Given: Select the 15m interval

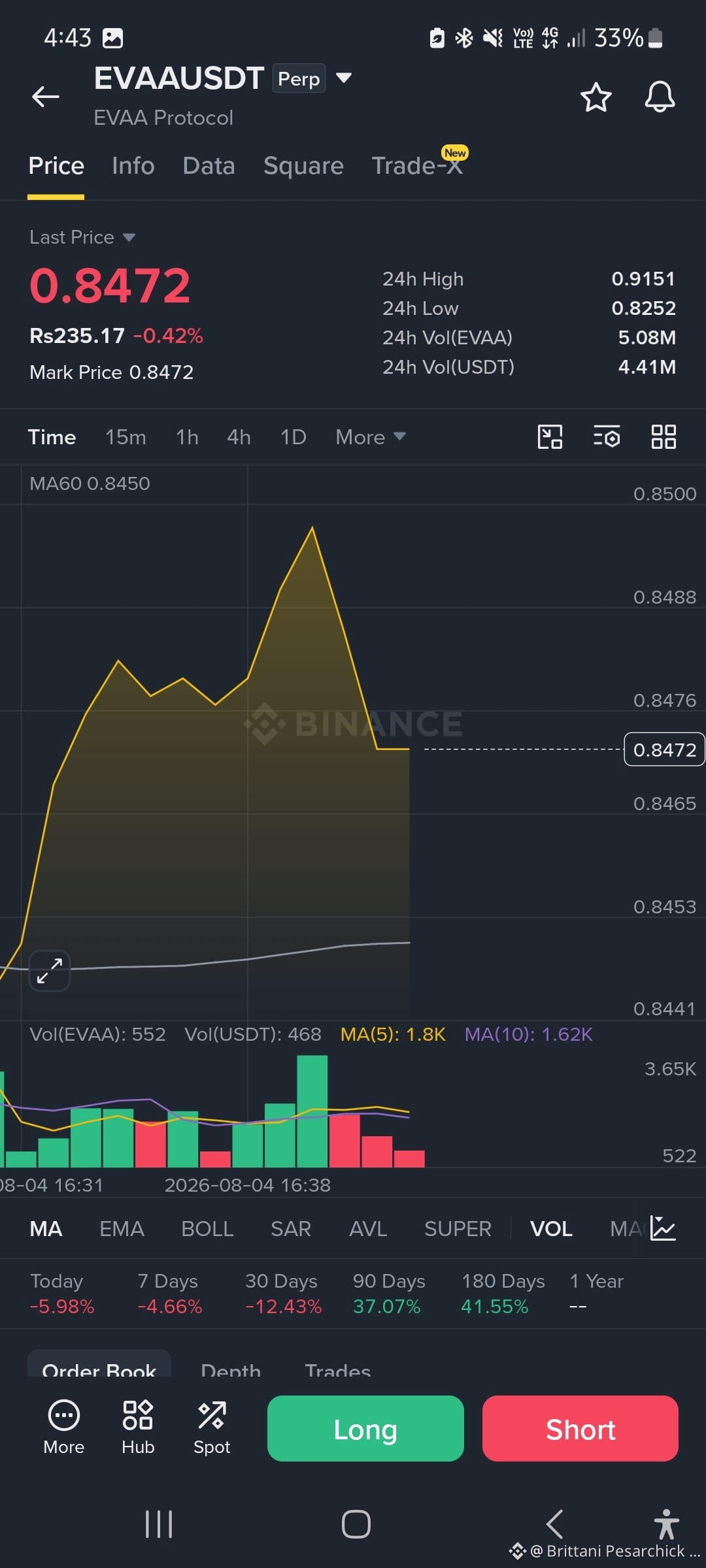Looking at the screenshot, I should (126, 437).
